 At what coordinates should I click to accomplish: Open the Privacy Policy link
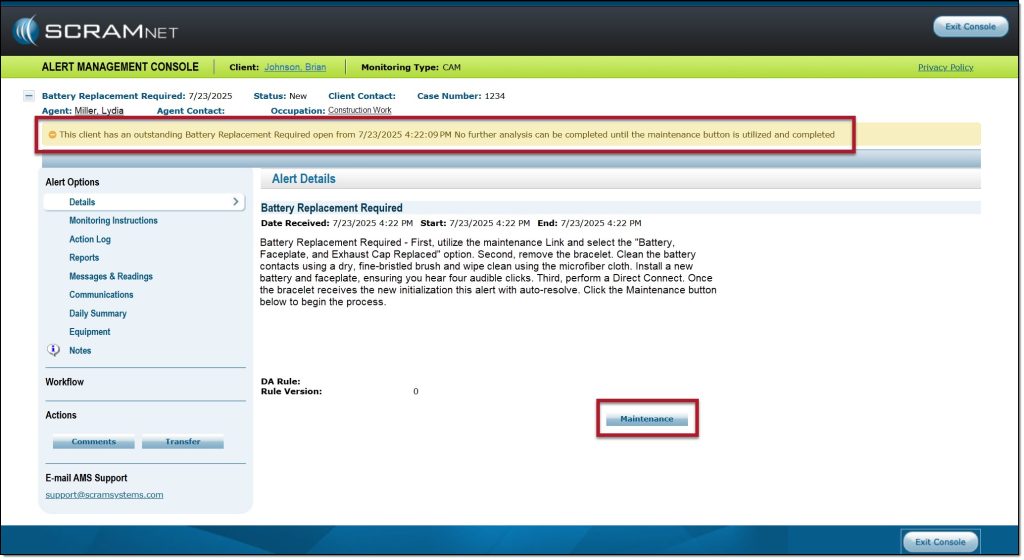(945, 68)
